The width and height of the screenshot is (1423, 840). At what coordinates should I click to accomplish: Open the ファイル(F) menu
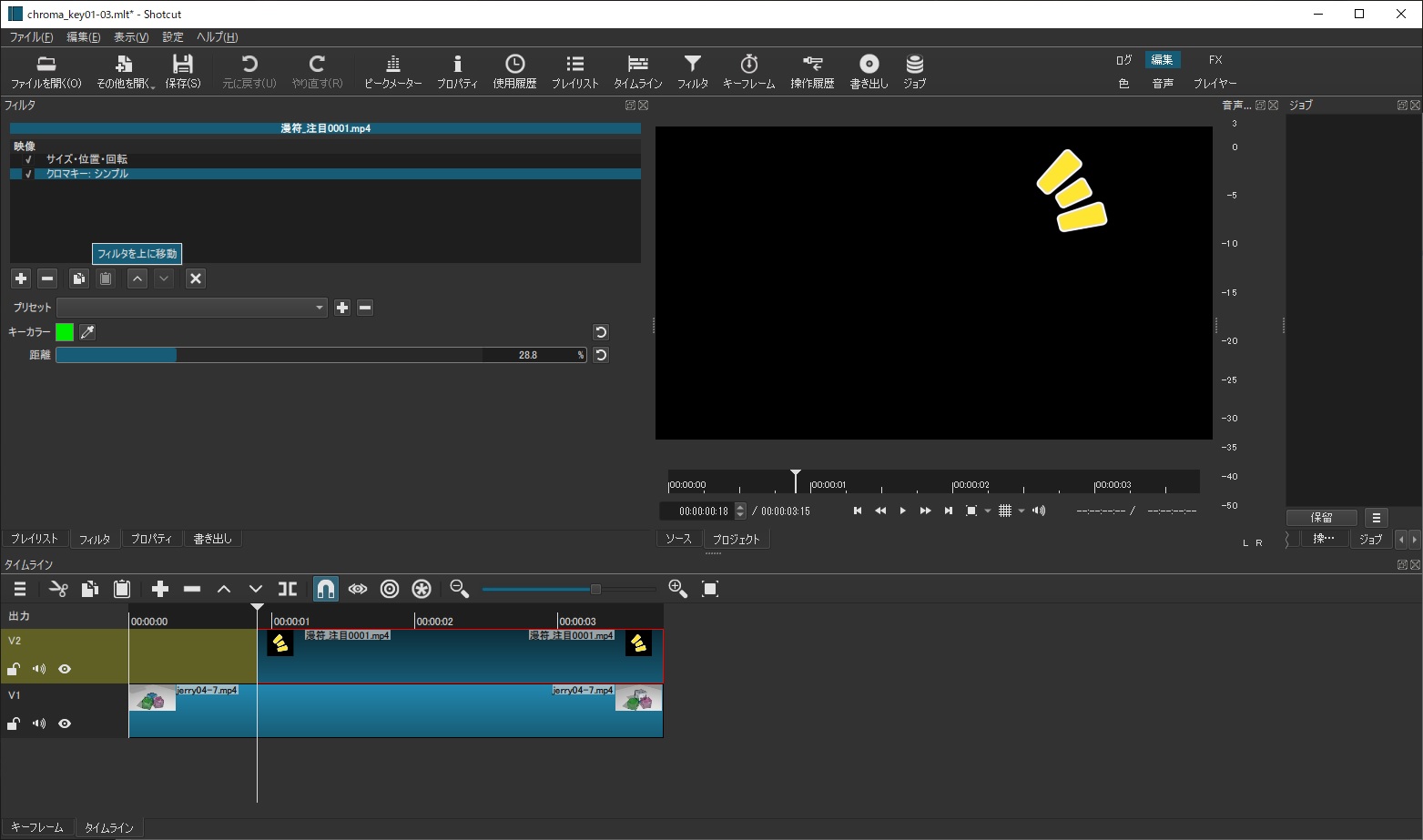coord(31,37)
